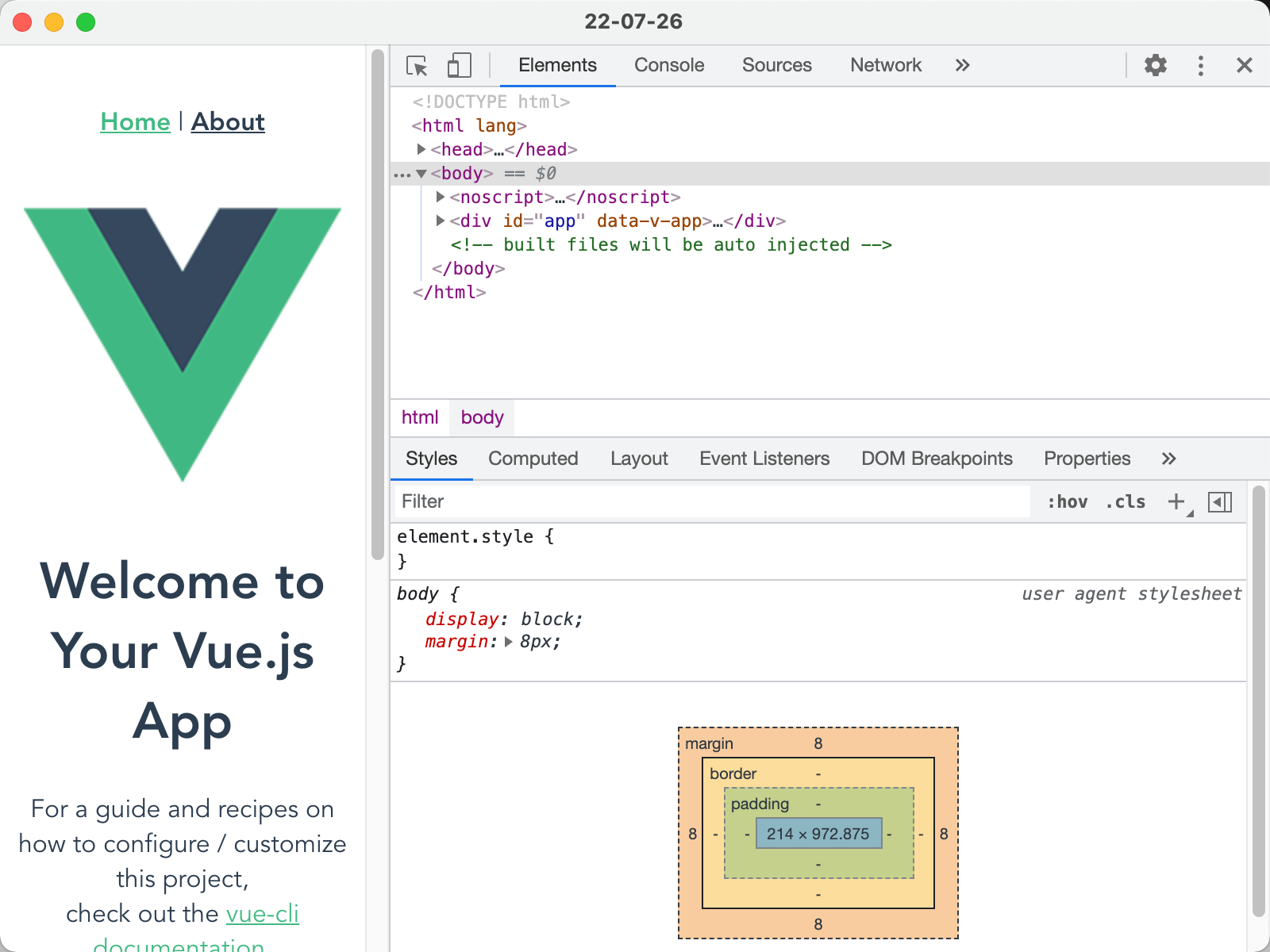
Task: Collapse the body element node
Action: (x=421, y=173)
